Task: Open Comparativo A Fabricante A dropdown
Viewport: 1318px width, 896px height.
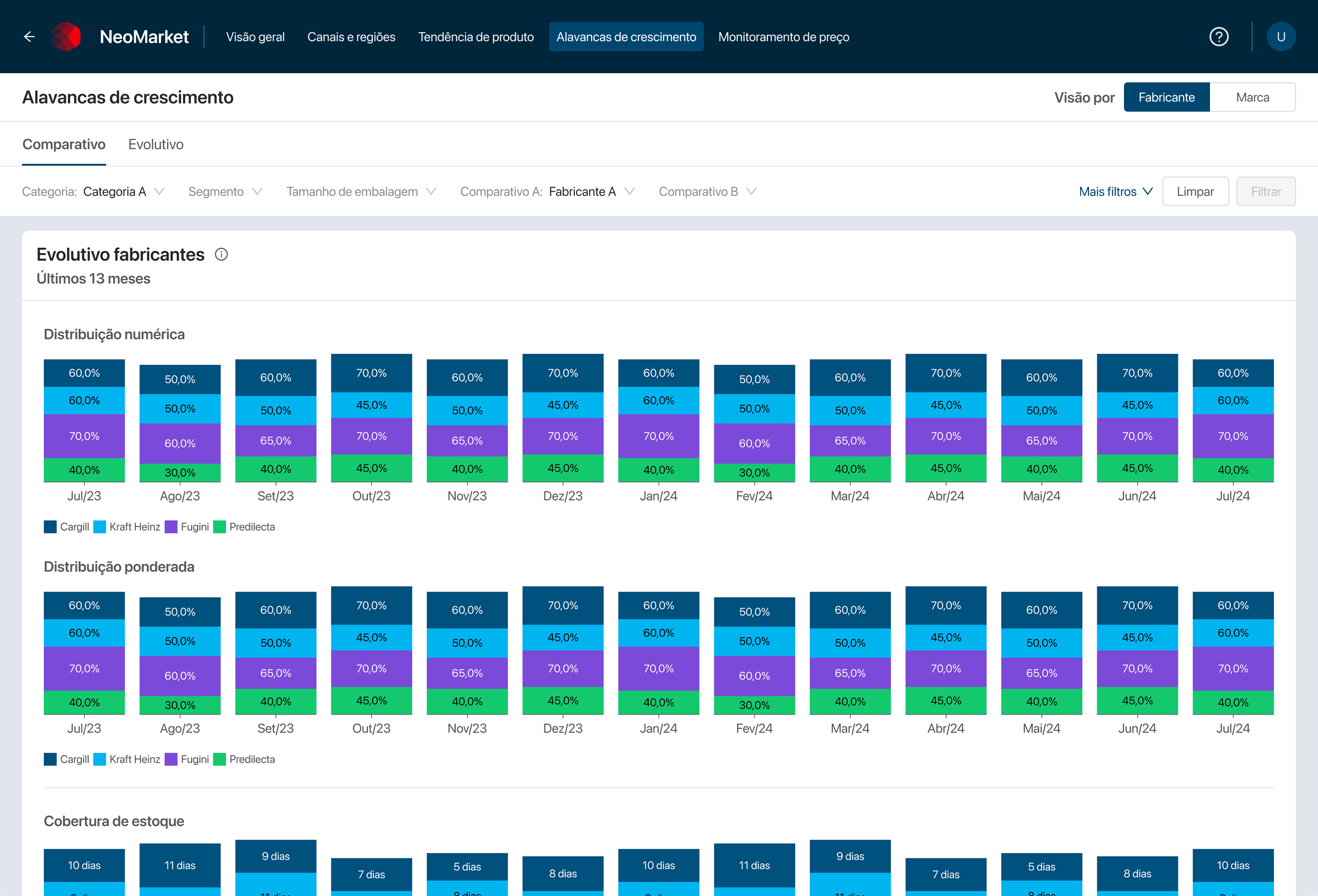Action: click(x=548, y=192)
